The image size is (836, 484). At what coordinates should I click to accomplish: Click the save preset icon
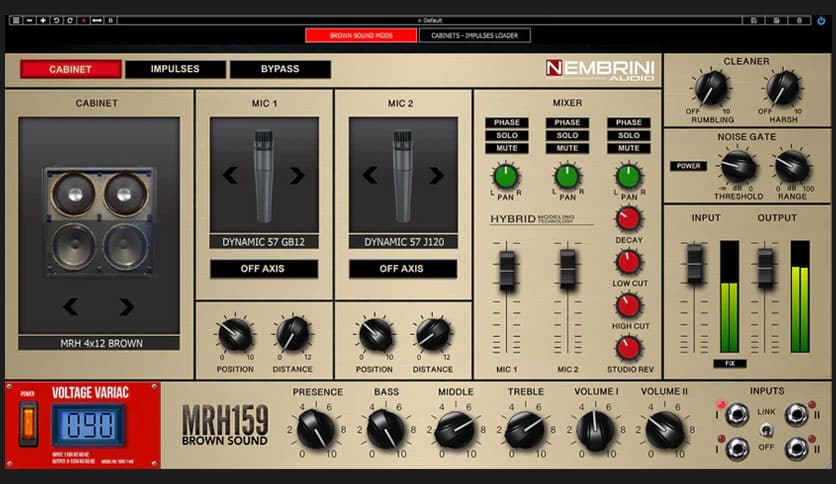(753, 20)
